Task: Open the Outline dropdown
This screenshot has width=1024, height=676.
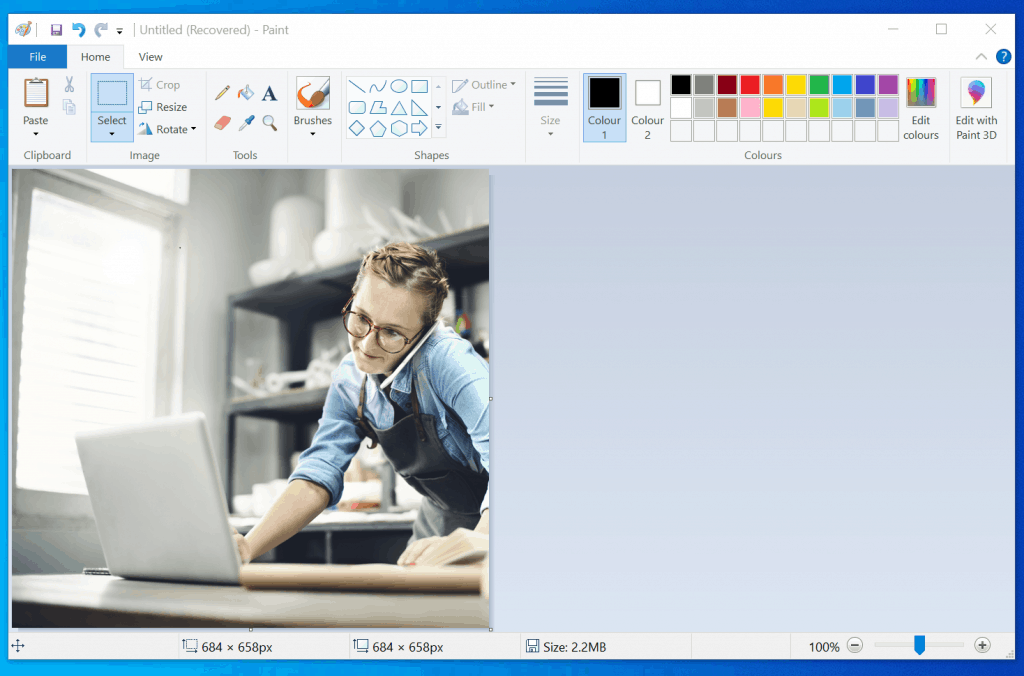Action: pyautogui.click(x=484, y=84)
